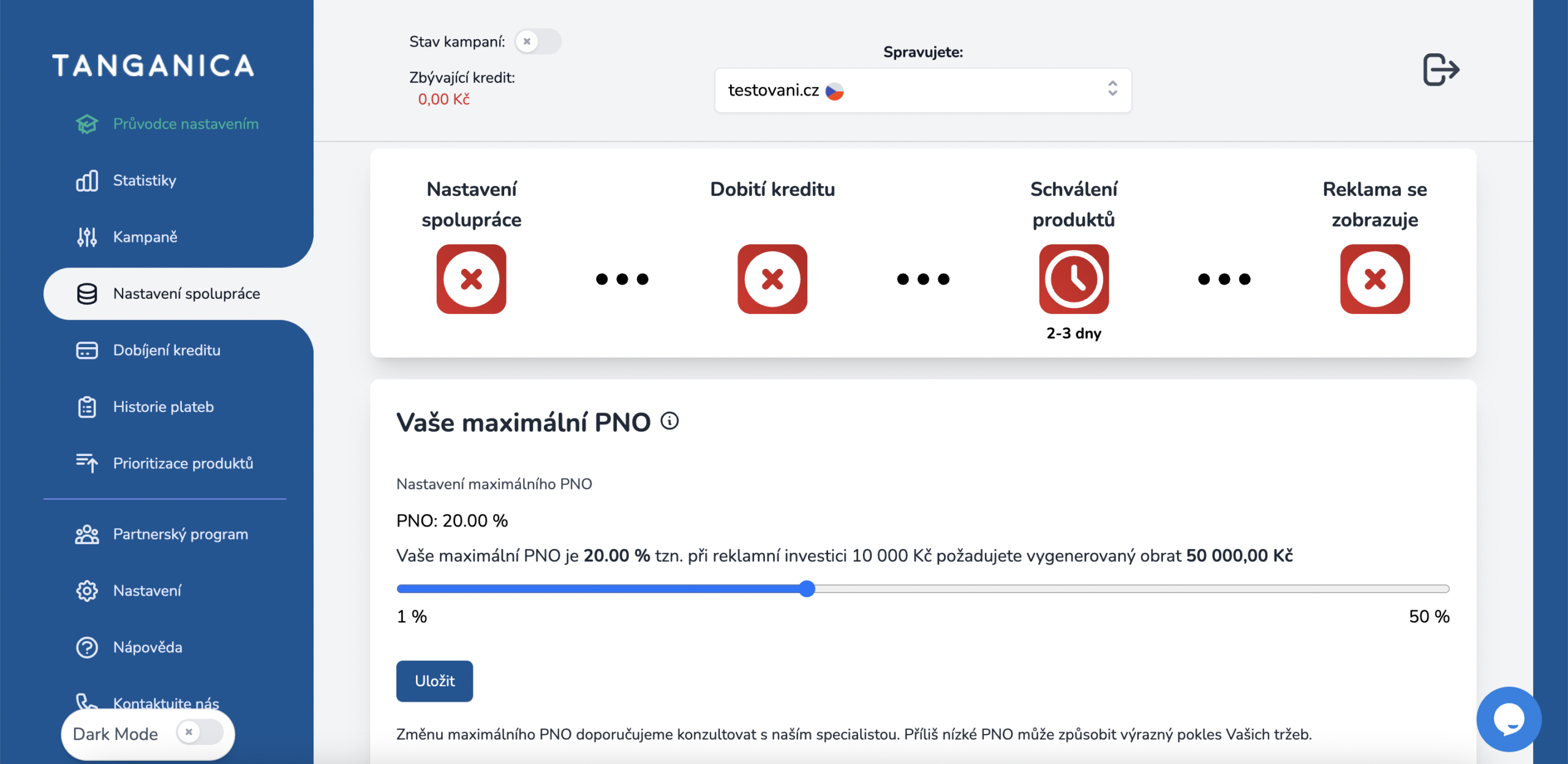Click the red X under Dobití kreditu step

[772, 279]
